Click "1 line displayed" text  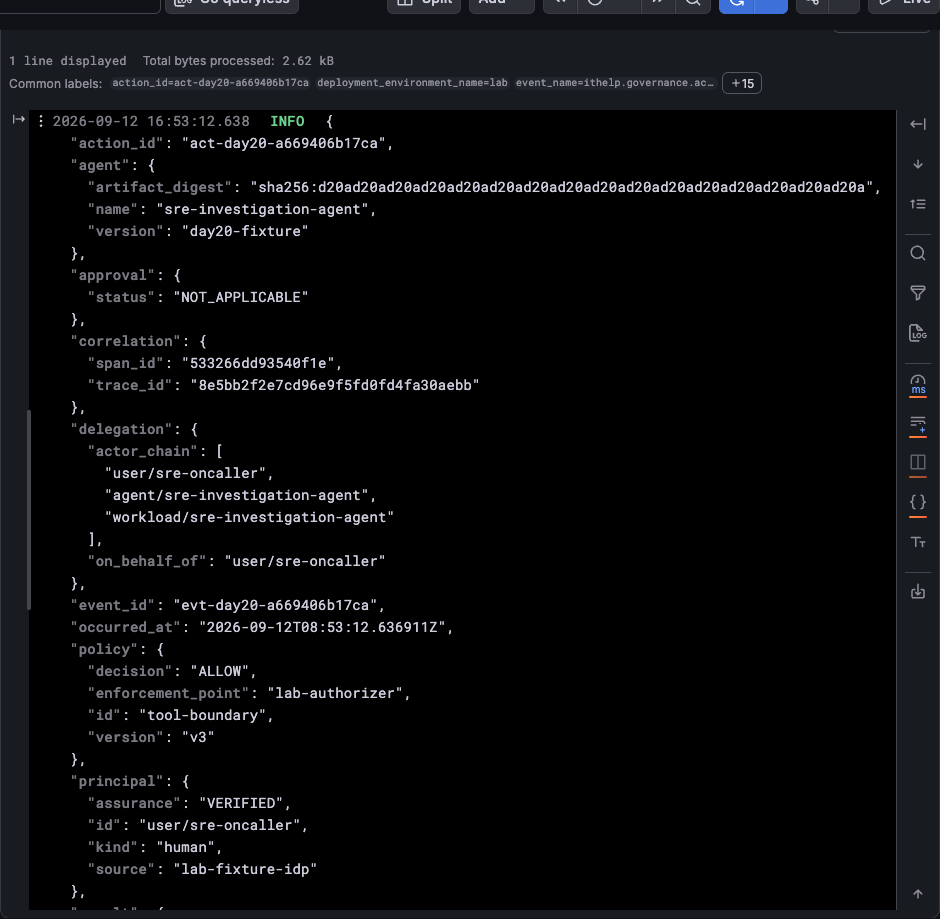(x=68, y=61)
